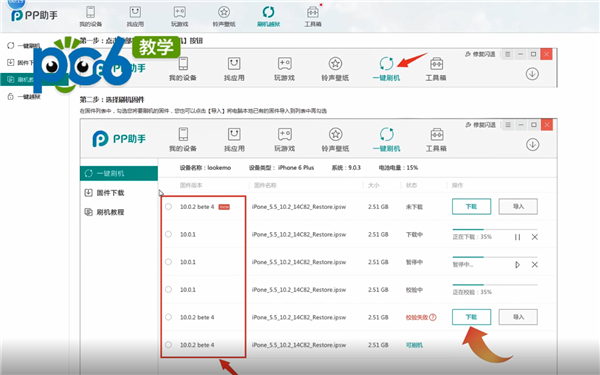Select the last 10.0.2 beta 4 firmware radio button
The height and width of the screenshot is (375, 600).
tap(168, 345)
